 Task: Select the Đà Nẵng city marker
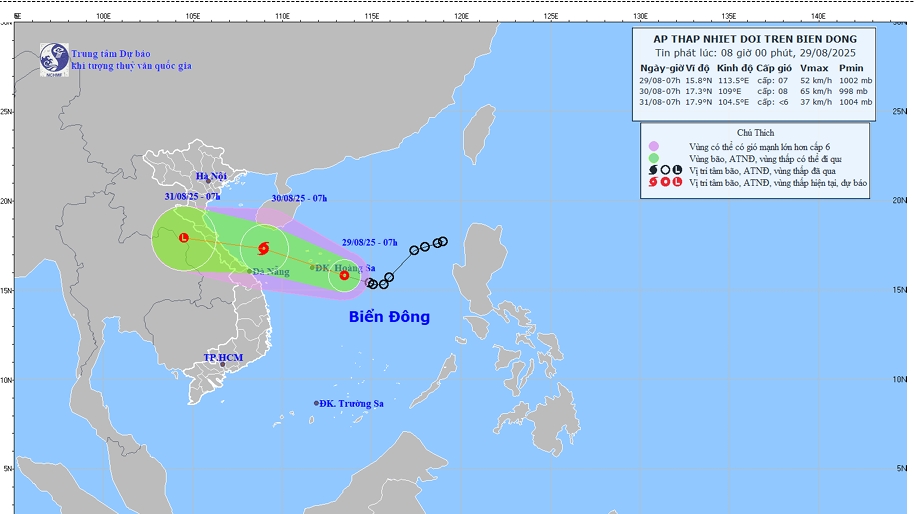249,271
